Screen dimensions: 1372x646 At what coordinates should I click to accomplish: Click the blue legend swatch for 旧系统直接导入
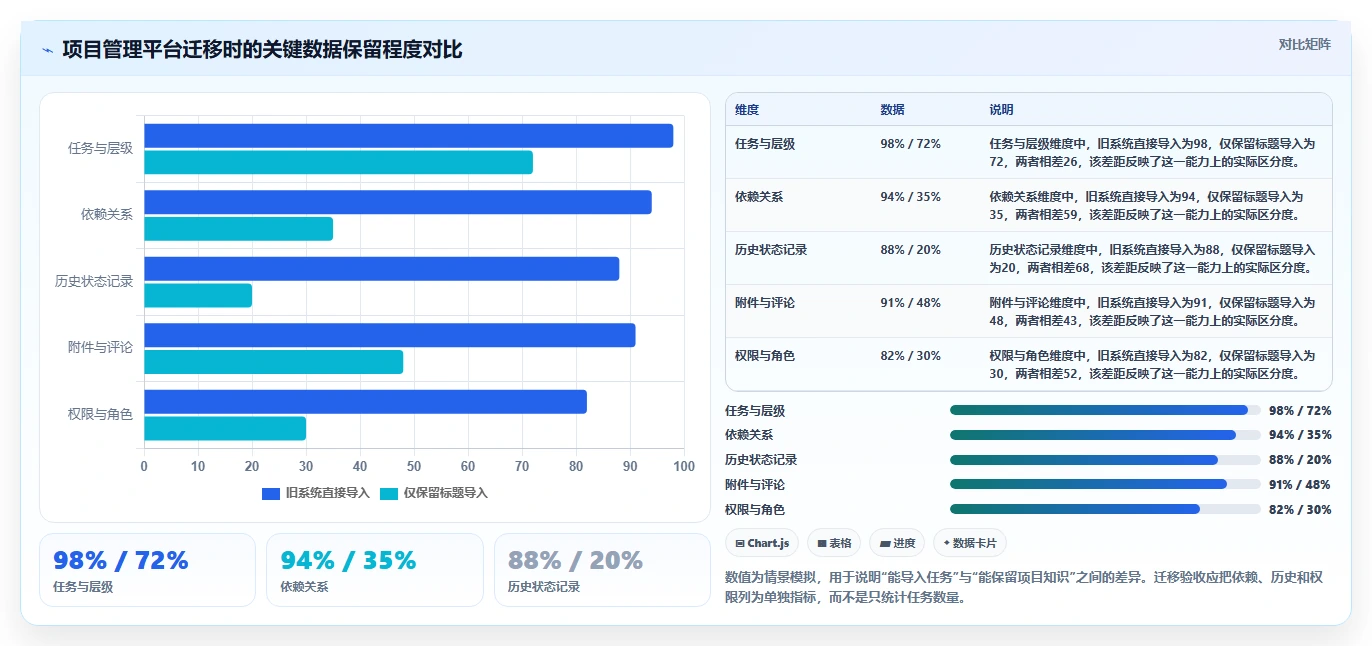click(271, 493)
